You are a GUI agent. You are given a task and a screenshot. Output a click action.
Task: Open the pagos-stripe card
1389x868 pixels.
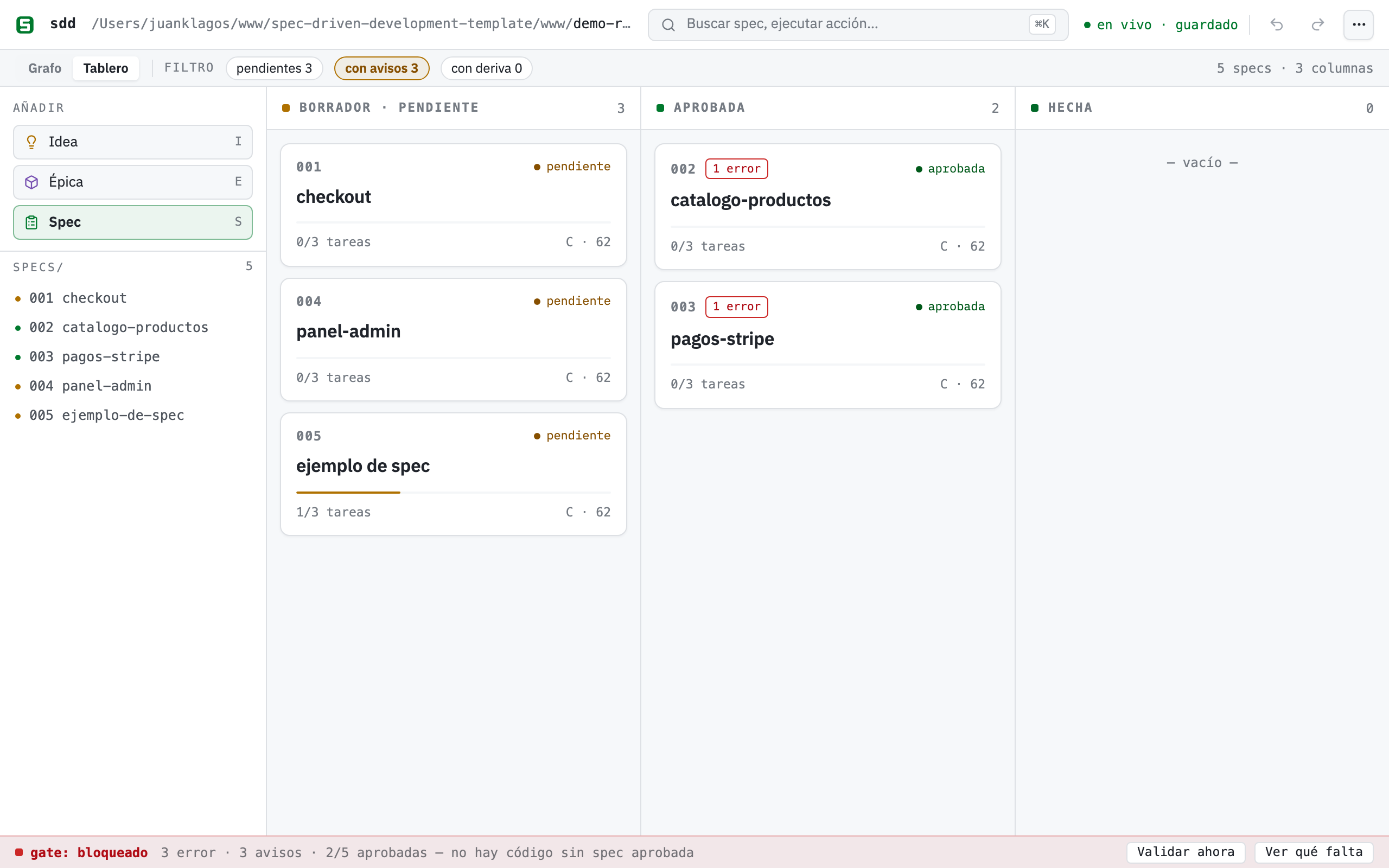click(x=827, y=345)
